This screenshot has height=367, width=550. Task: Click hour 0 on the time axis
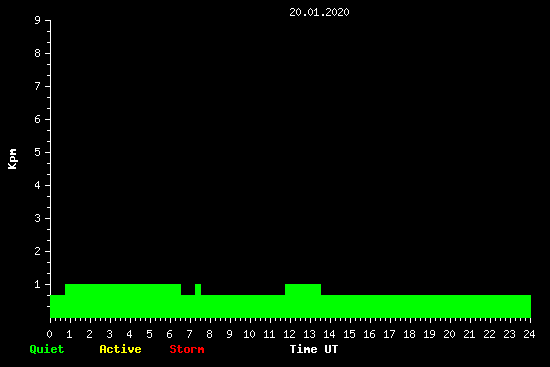49,334
